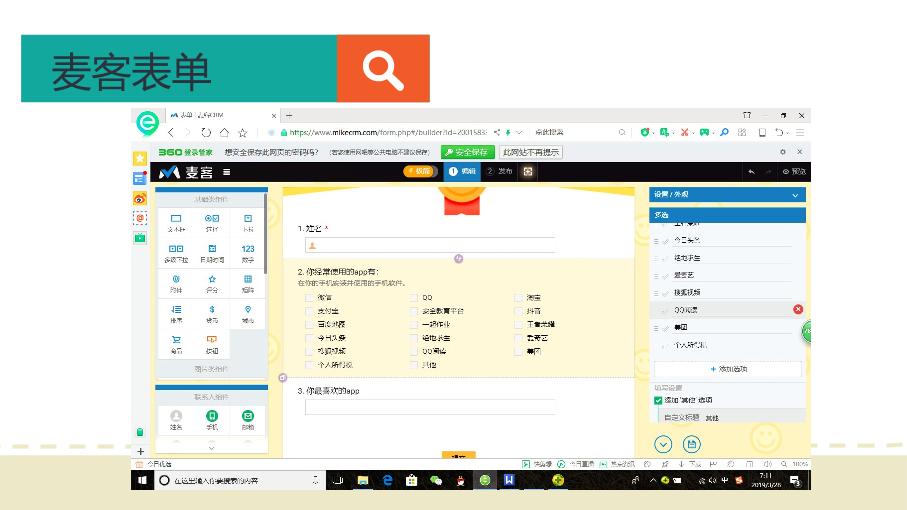Toggle the green 添加'其他'选项 checkbox
The height and width of the screenshot is (510, 907).
tap(658, 400)
